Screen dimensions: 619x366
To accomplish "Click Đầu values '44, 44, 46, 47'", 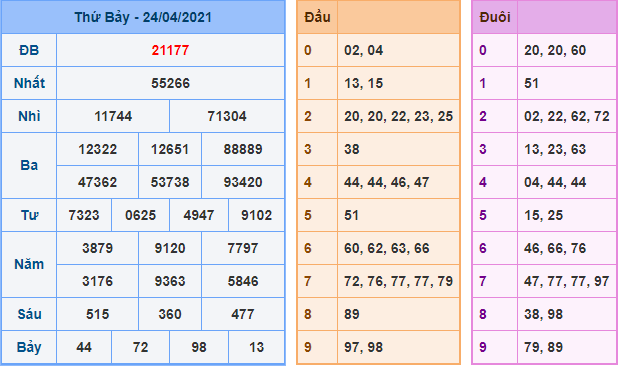I will pos(386,182).
